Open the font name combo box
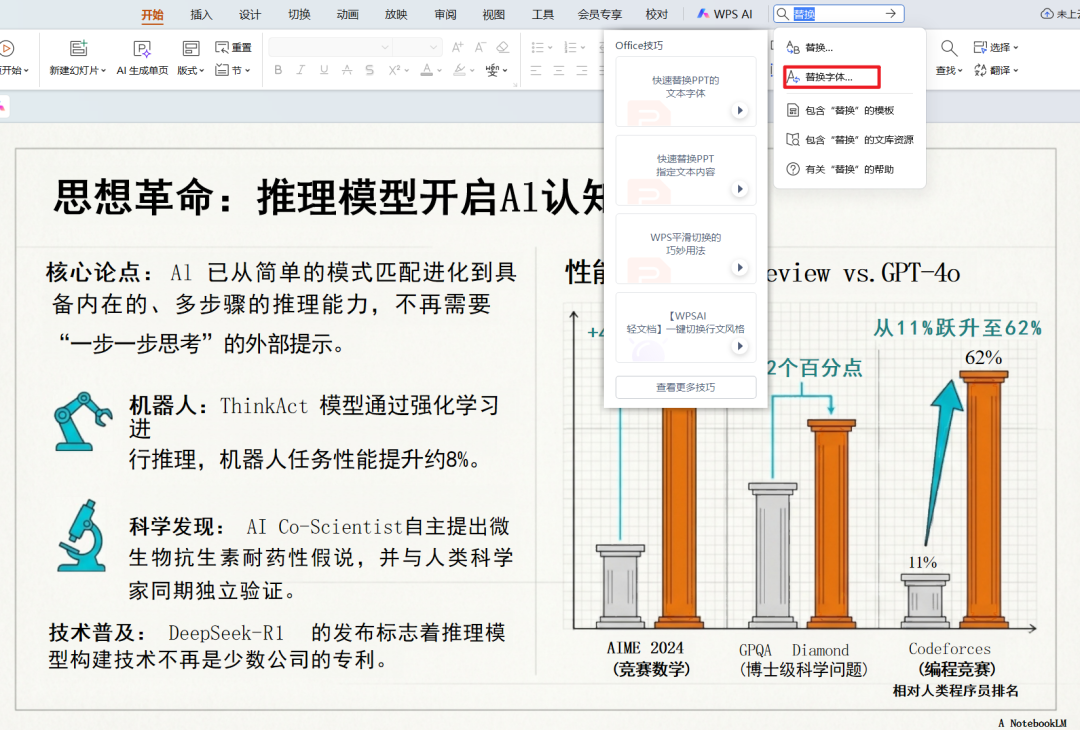Image resolution: width=1080 pixels, height=730 pixels. (330, 47)
